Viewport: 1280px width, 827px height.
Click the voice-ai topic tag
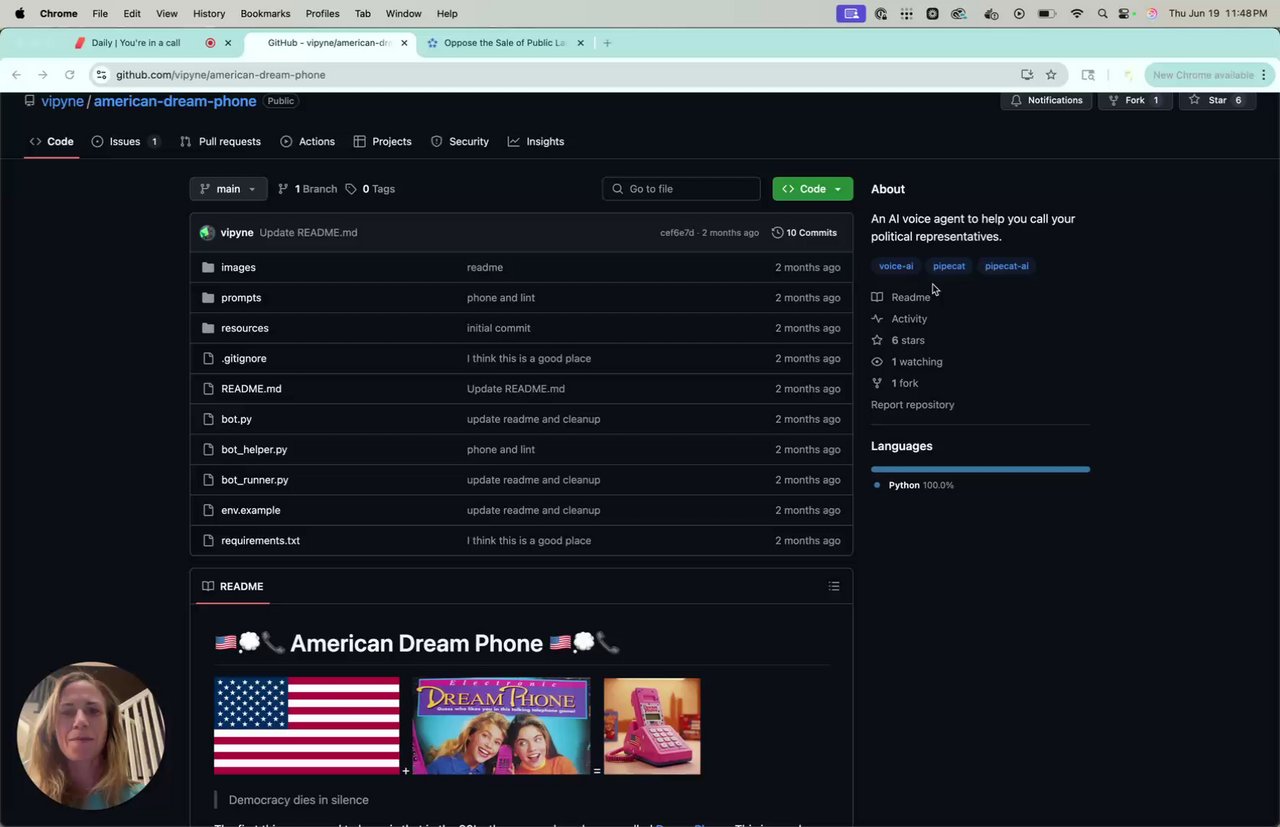896,266
